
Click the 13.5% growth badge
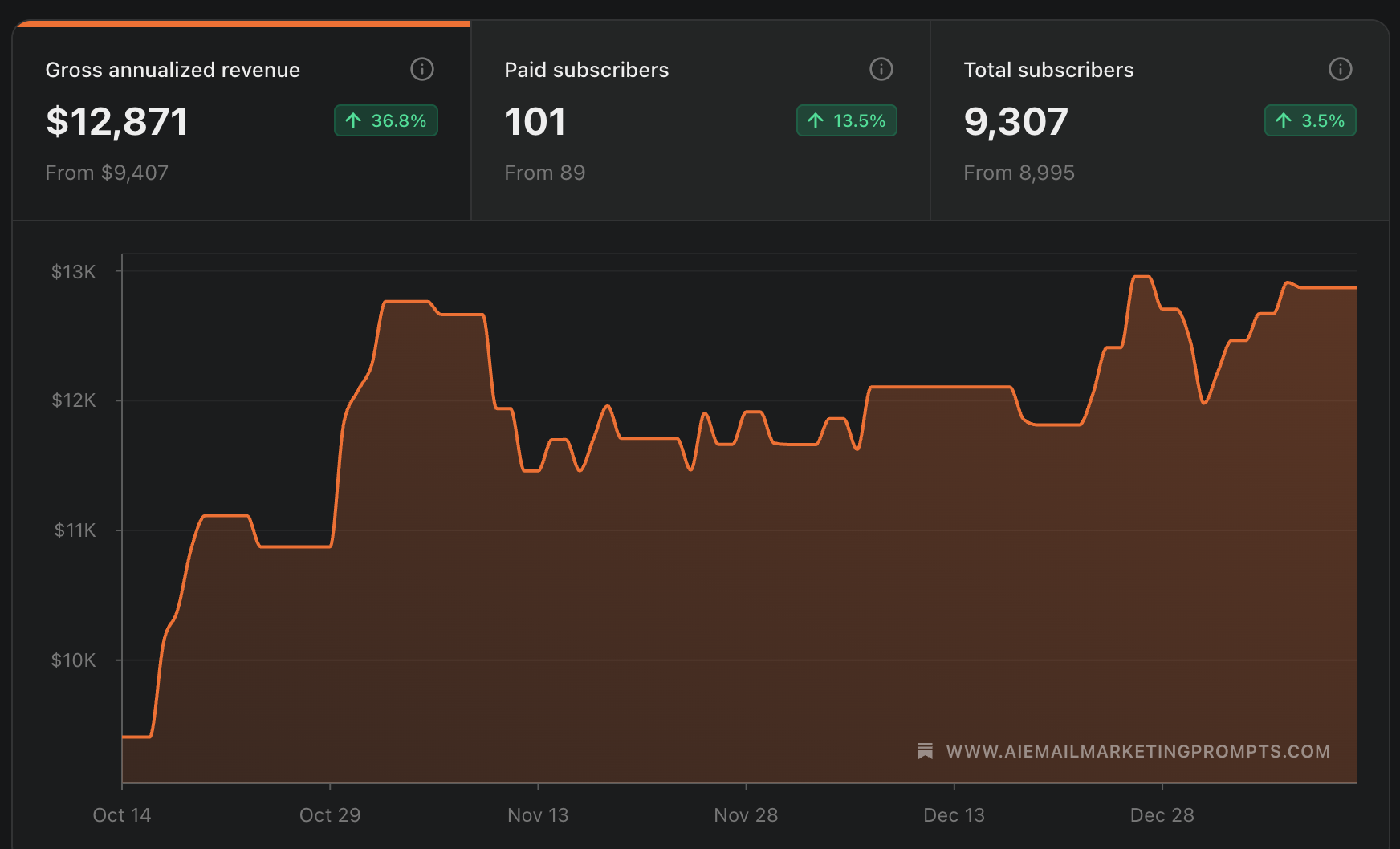pyautogui.click(x=847, y=120)
